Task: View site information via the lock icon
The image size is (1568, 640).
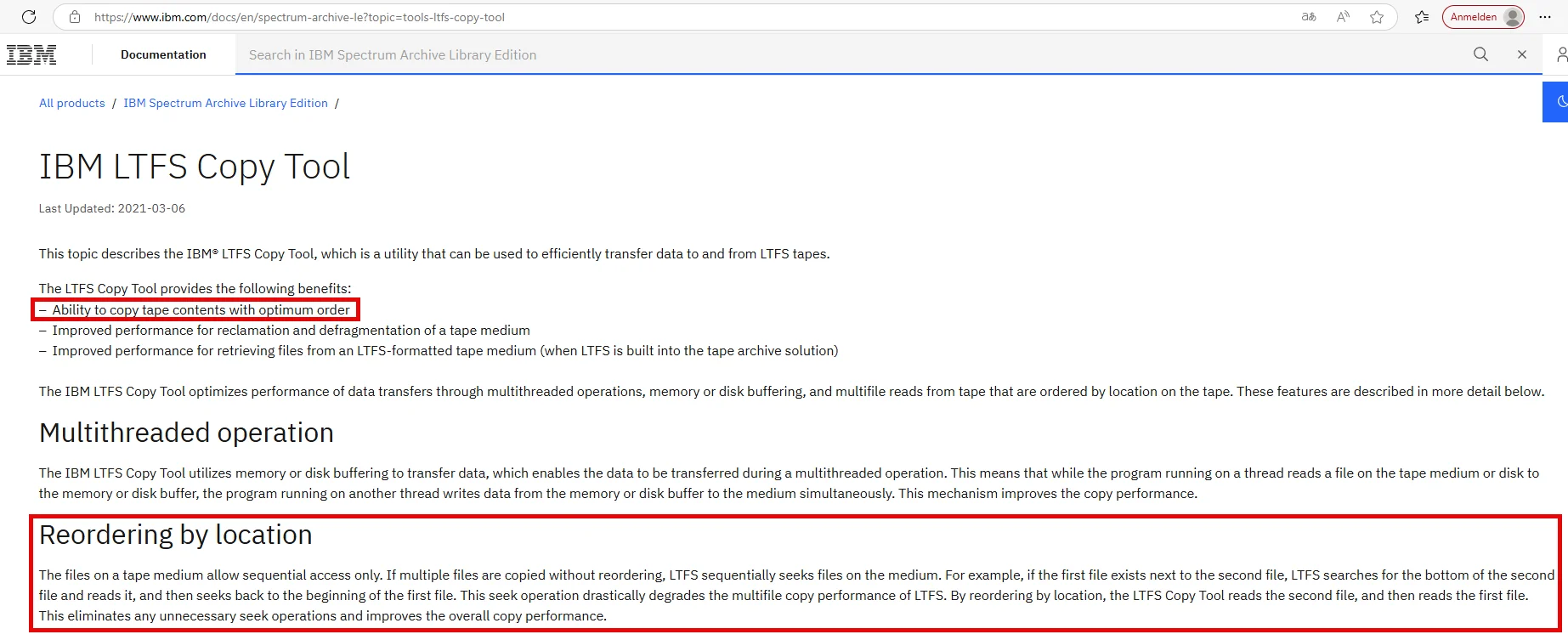Action: 75,17
